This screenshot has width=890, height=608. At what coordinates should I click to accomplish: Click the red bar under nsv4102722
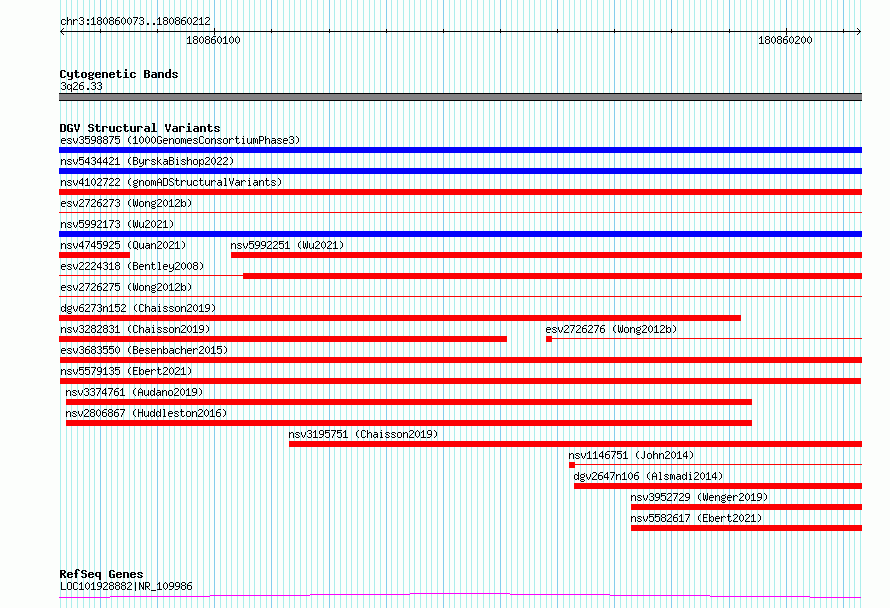460,192
